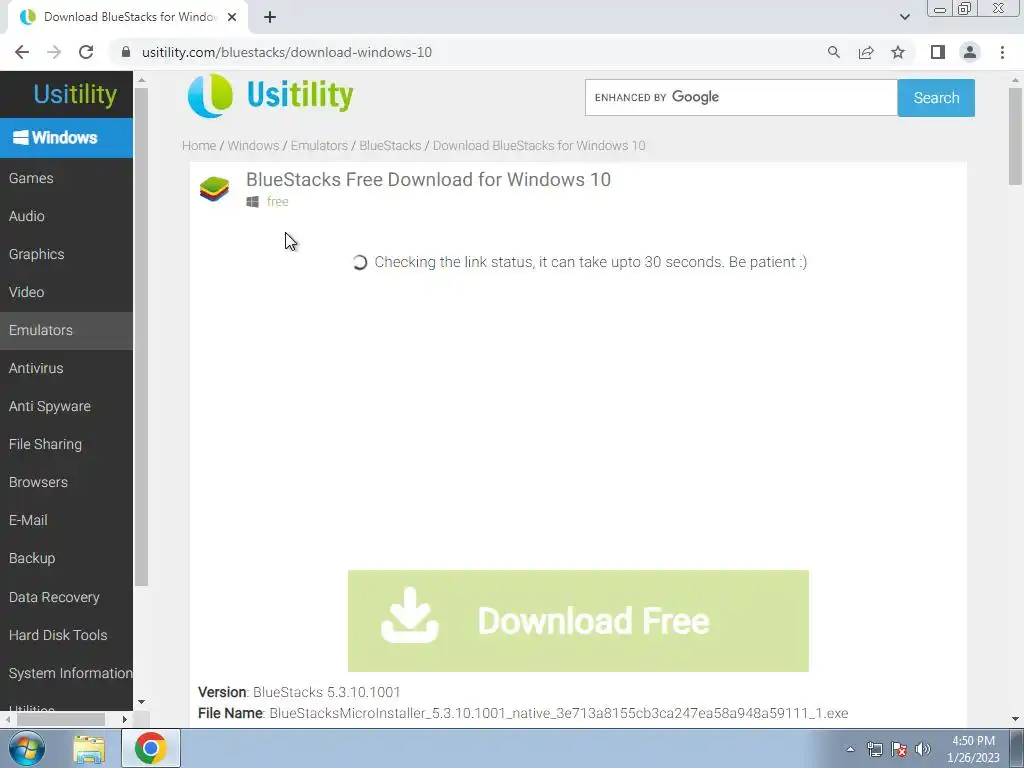Screen dimensions: 1024x768
Task: Expand the tab search dropdown arrow
Action: pos(904,17)
